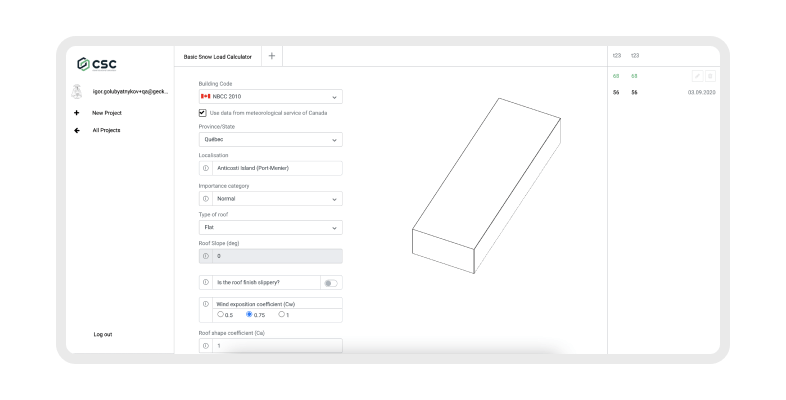Expand the Province/State dropdown
This screenshot has width=786, height=400.
tap(270, 141)
